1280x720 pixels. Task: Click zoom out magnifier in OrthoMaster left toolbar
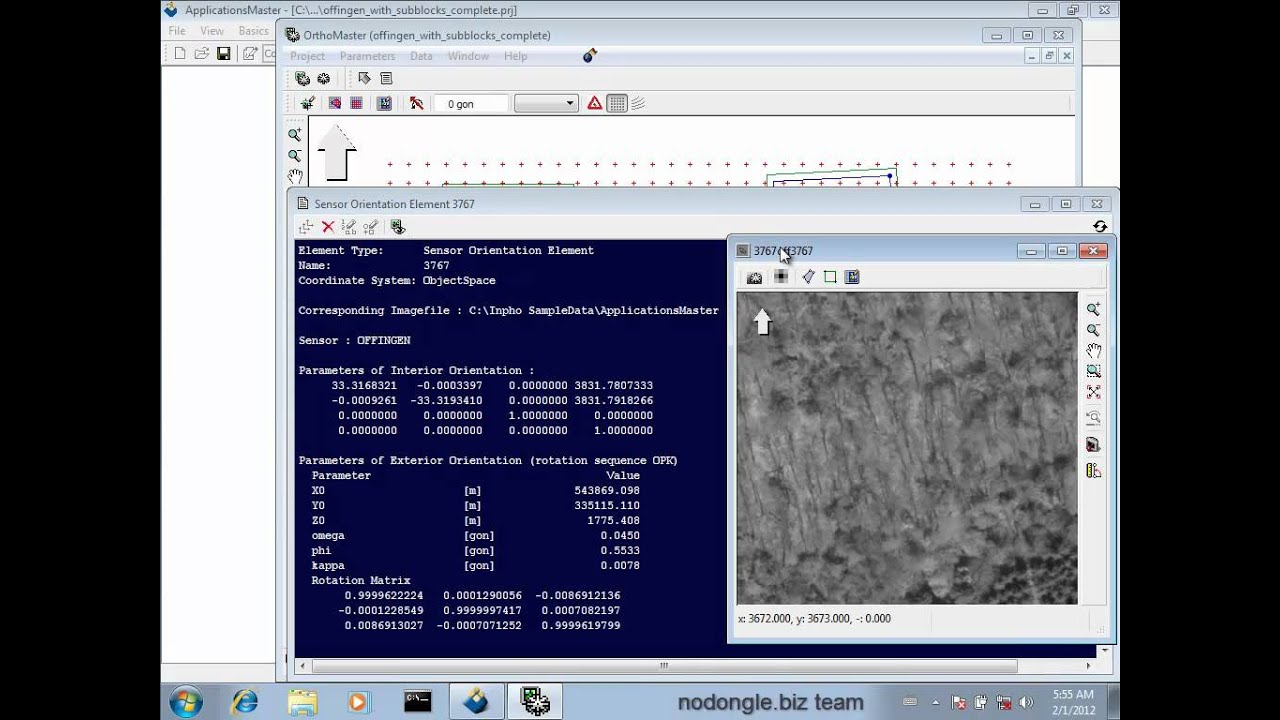tap(294, 156)
